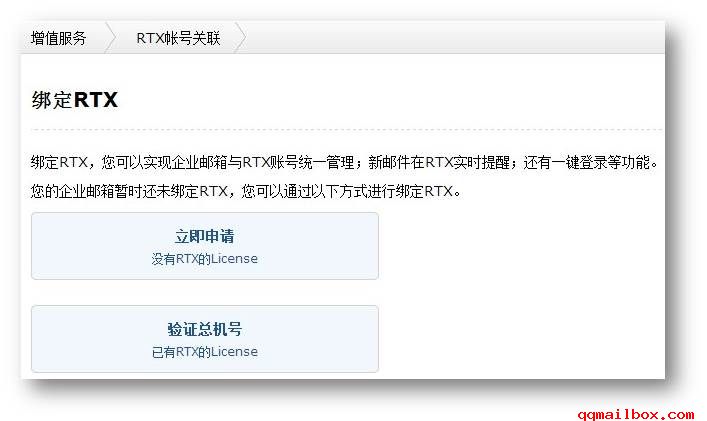Select the 已有RTX的License subtitle text
This screenshot has width=707, height=421.
coord(205,352)
